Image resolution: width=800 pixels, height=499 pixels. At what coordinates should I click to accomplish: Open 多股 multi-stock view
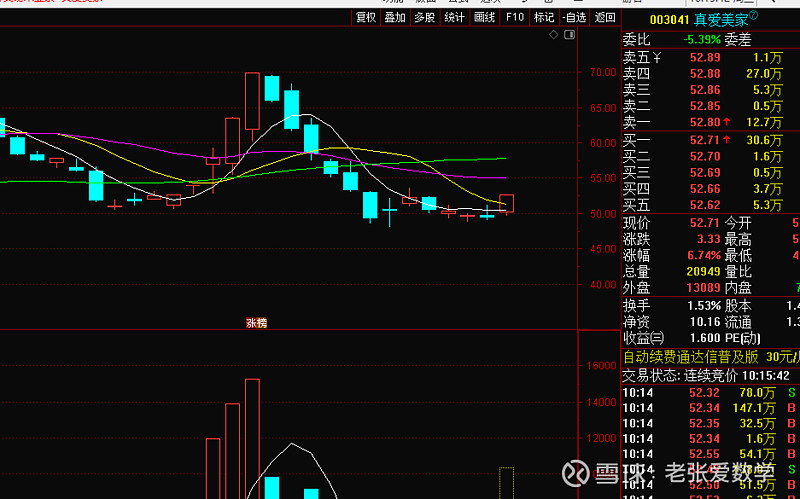click(x=424, y=17)
